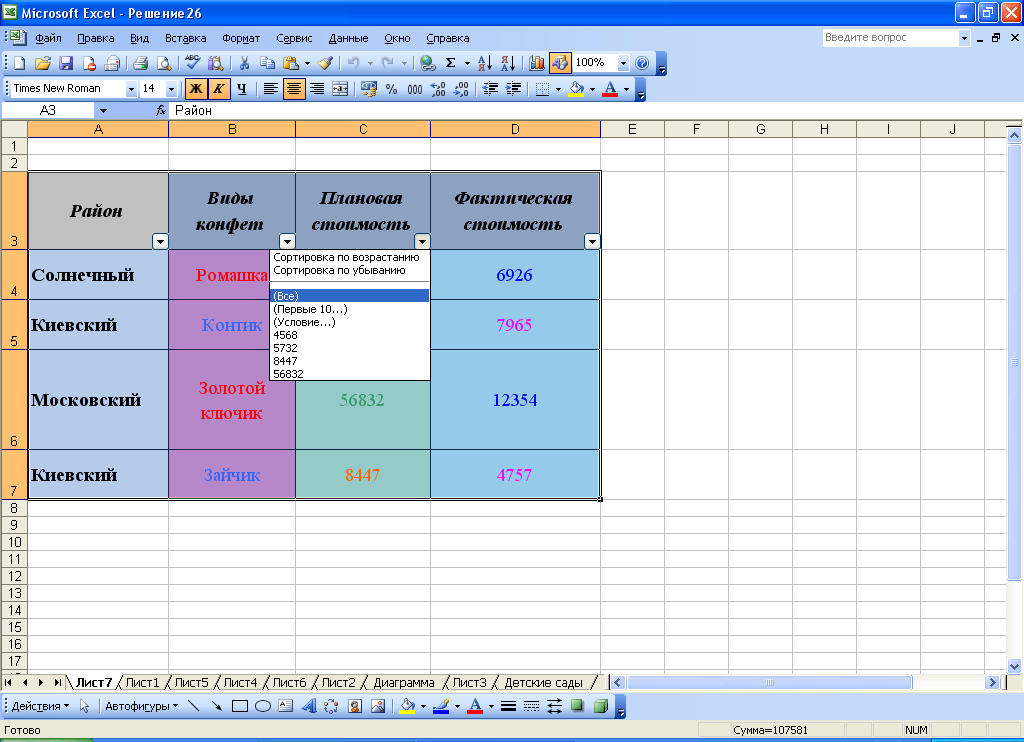The height and width of the screenshot is (742, 1024).
Task: Toggle Italic (К) formatting
Action: (x=219, y=89)
